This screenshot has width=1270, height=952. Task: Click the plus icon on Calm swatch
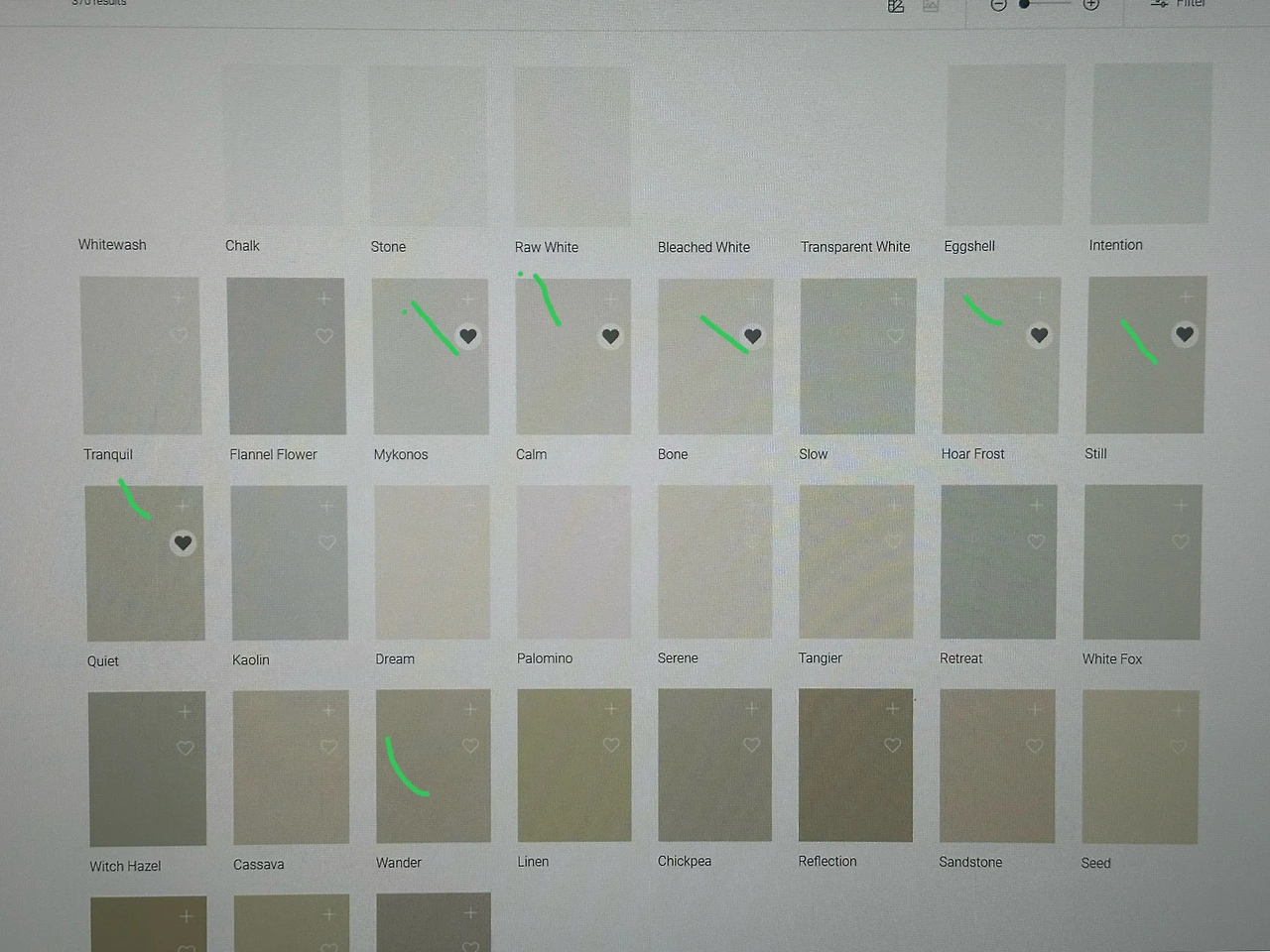pyautogui.click(x=611, y=298)
